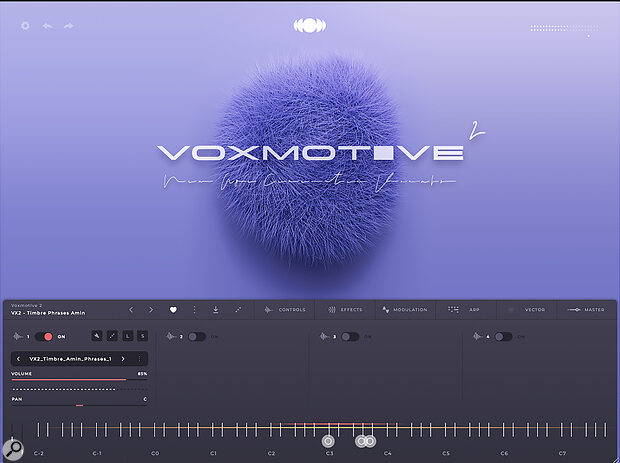Click the C2 keyboard label
The height and width of the screenshot is (463, 620).
tap(271, 453)
